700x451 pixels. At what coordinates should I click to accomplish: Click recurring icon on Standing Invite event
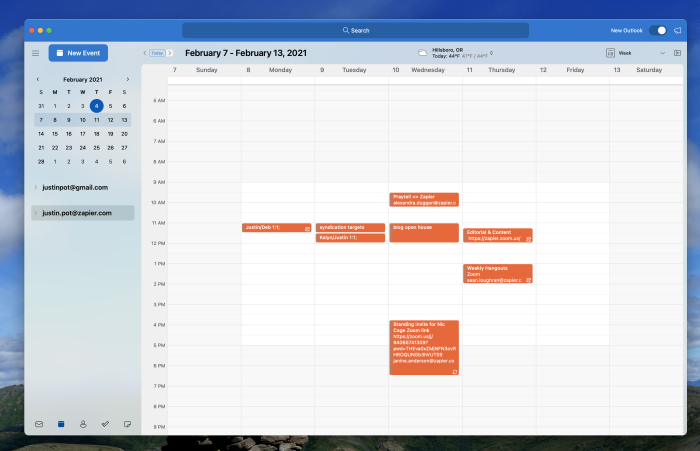coord(454,372)
